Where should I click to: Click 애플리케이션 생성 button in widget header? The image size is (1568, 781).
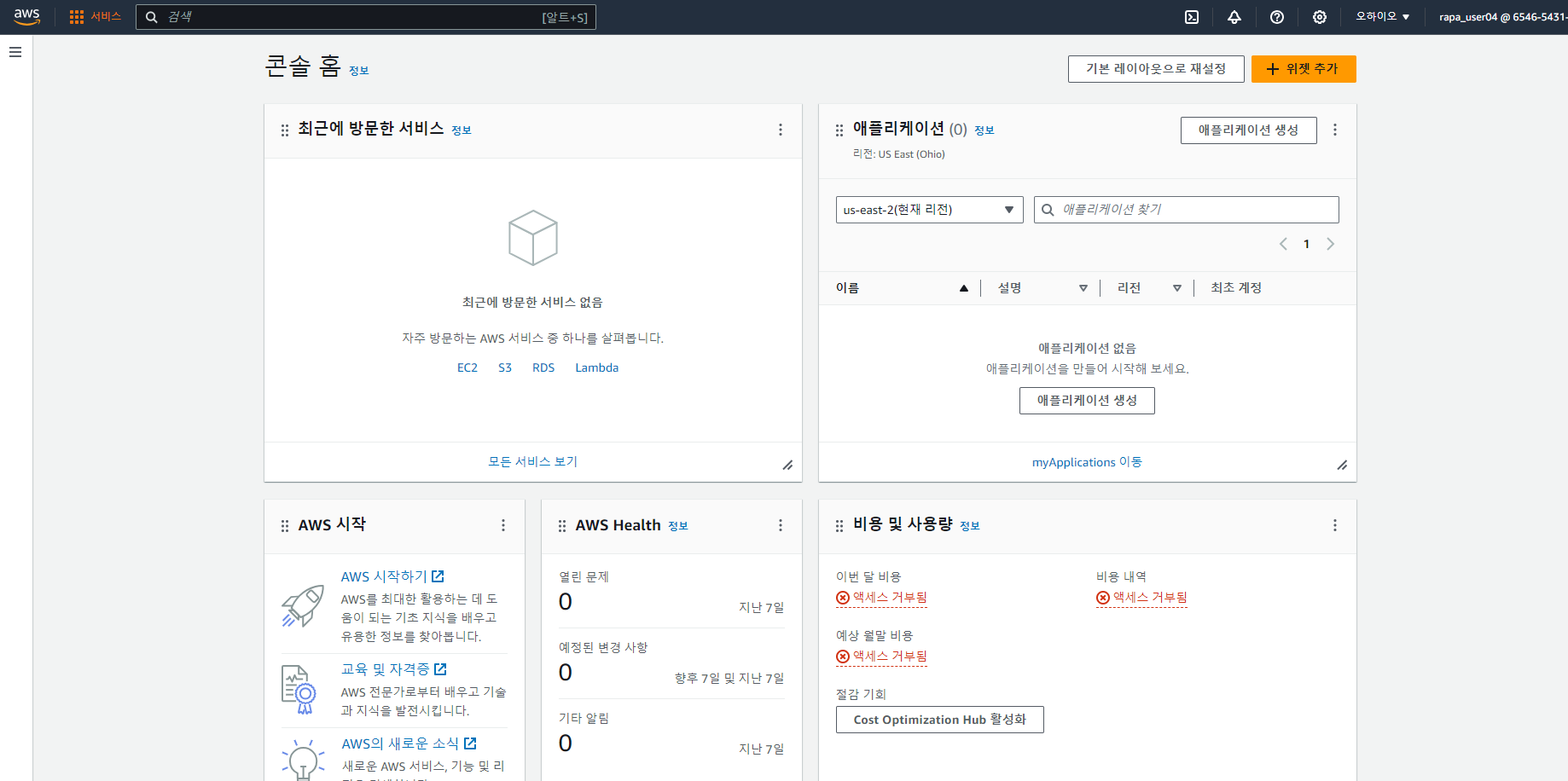click(1249, 130)
